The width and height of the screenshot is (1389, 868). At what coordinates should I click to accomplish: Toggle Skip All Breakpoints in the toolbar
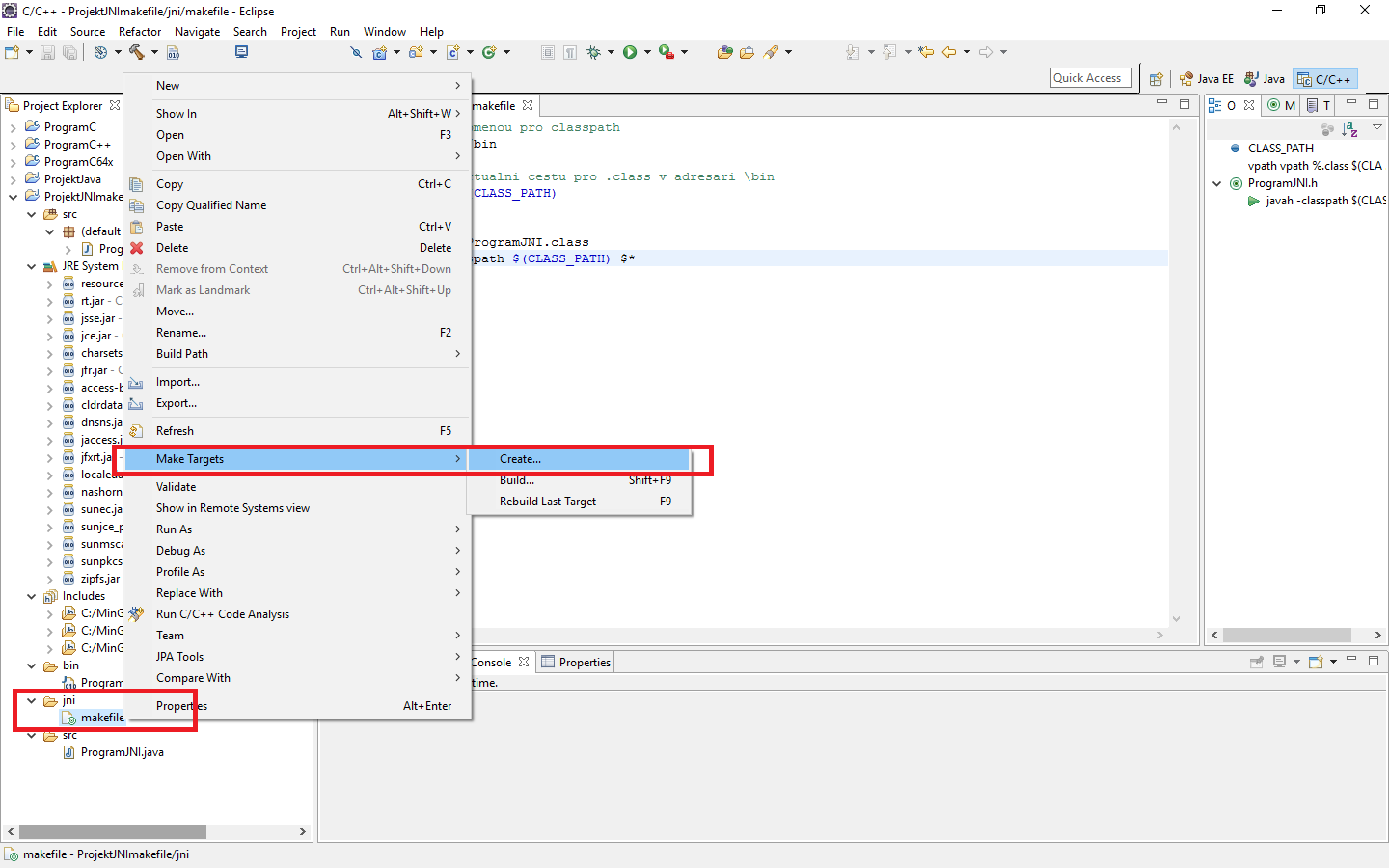click(x=356, y=52)
